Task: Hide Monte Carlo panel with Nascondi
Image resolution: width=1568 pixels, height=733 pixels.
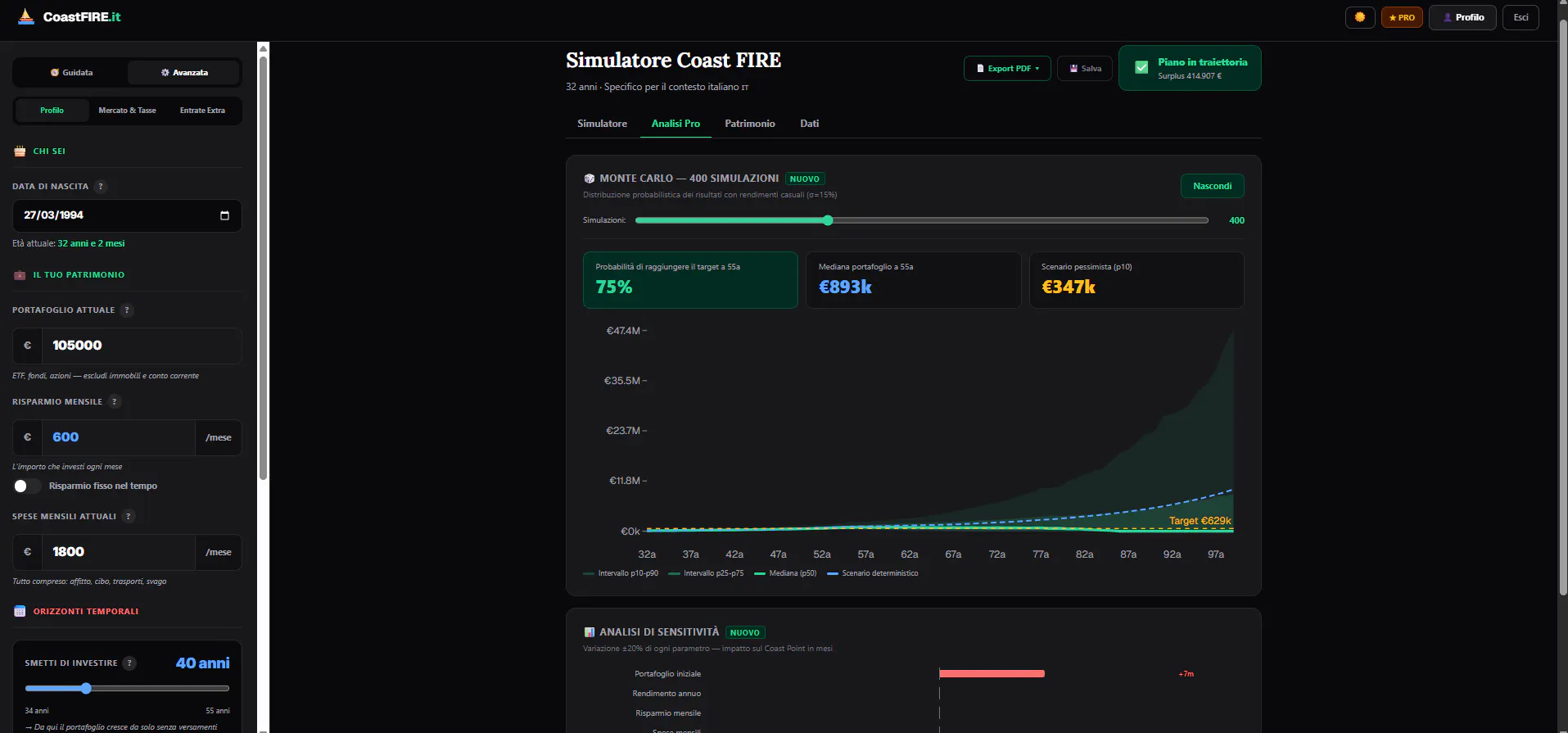Action: [x=1212, y=186]
